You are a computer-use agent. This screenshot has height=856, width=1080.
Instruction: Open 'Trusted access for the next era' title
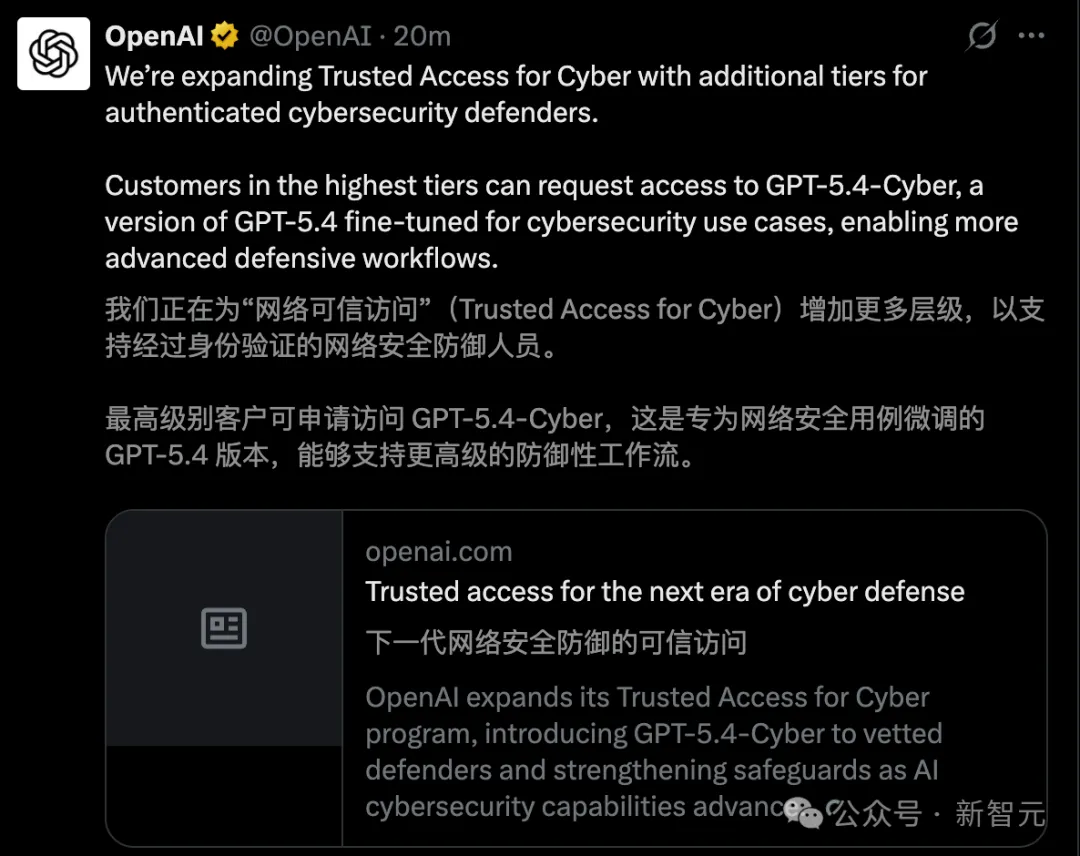point(665,591)
